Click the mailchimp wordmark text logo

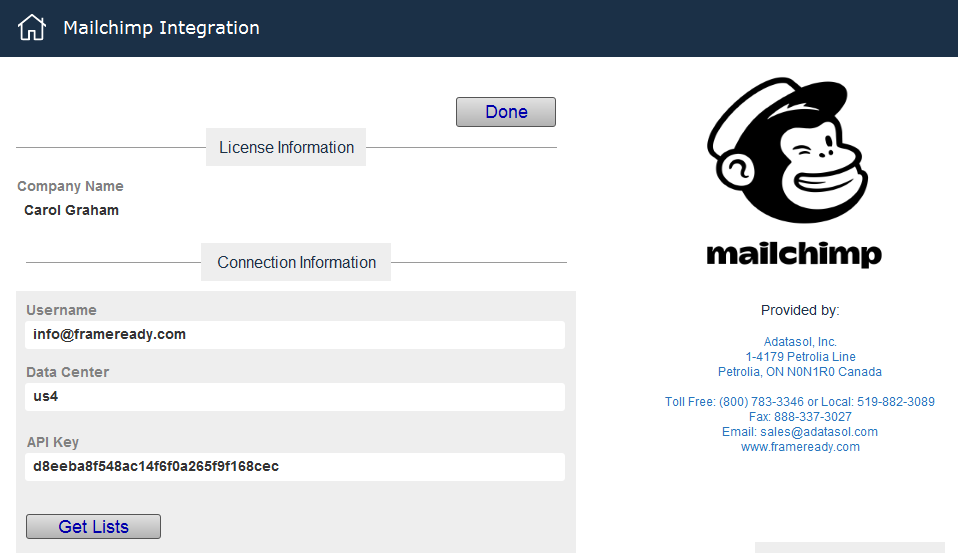tap(793, 254)
